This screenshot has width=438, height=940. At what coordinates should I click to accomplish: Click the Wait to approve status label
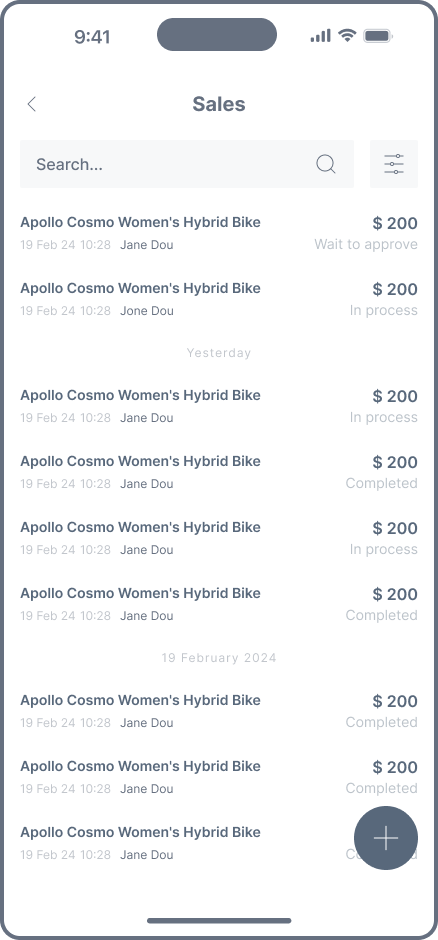[366, 245]
